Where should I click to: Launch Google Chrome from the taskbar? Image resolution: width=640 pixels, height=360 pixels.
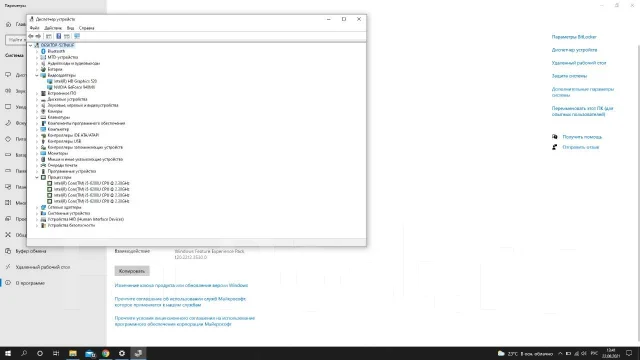106,353
